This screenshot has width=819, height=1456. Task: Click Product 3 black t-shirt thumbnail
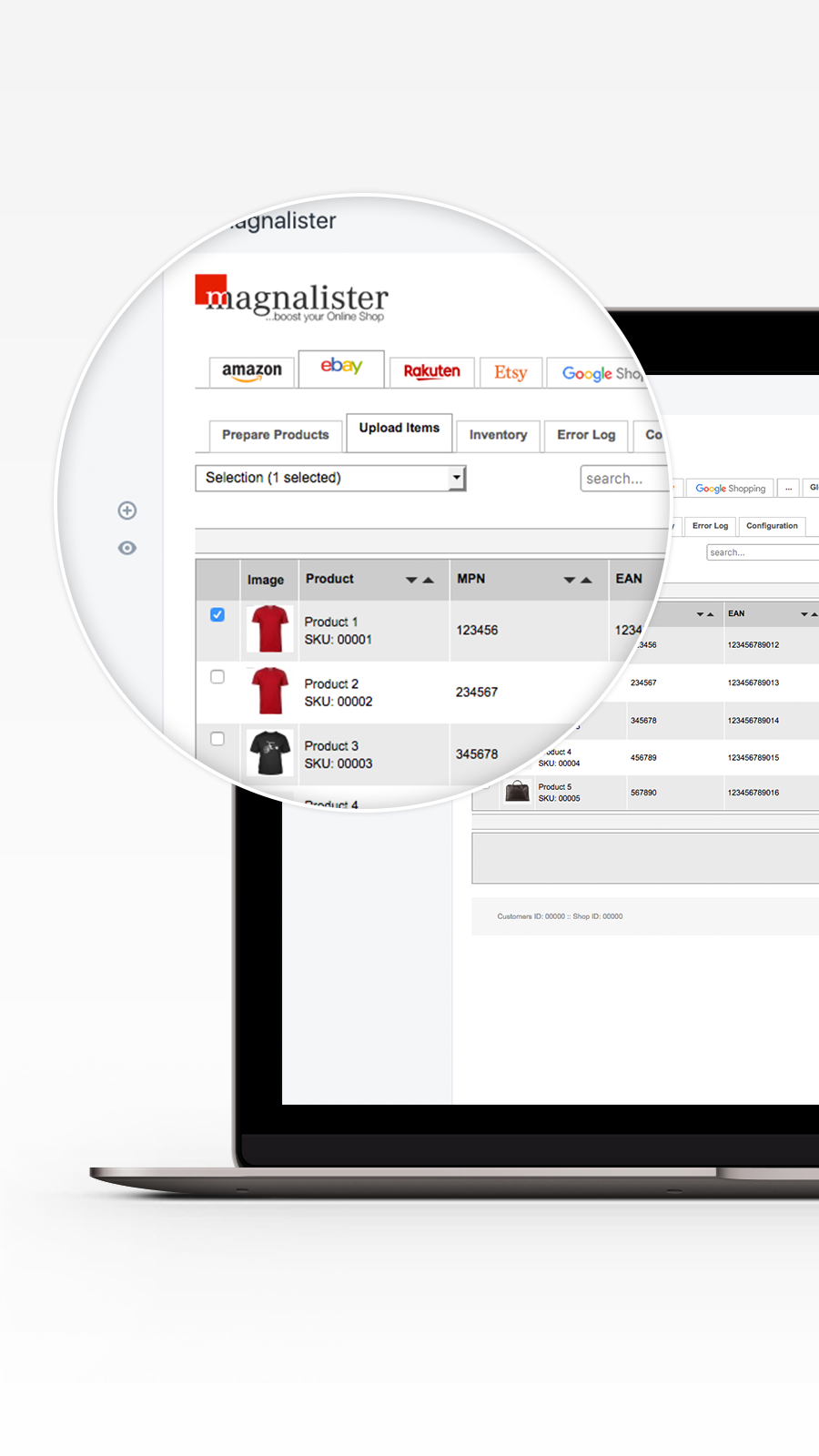(x=270, y=753)
